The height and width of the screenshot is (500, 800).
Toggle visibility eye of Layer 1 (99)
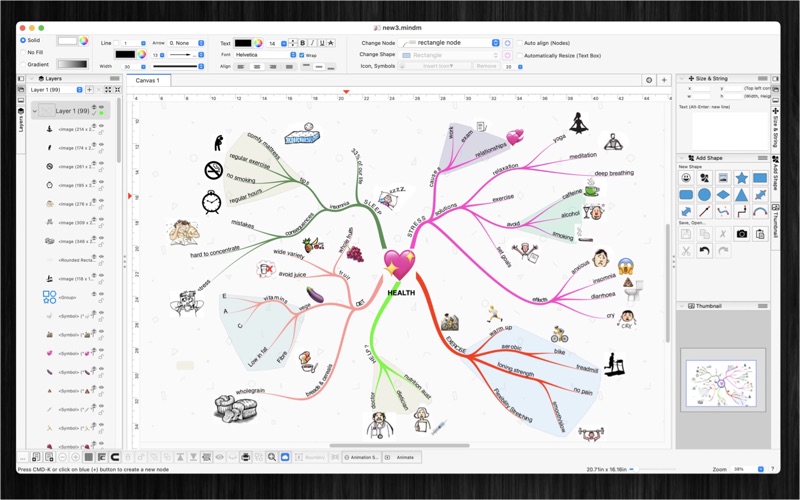101,107
